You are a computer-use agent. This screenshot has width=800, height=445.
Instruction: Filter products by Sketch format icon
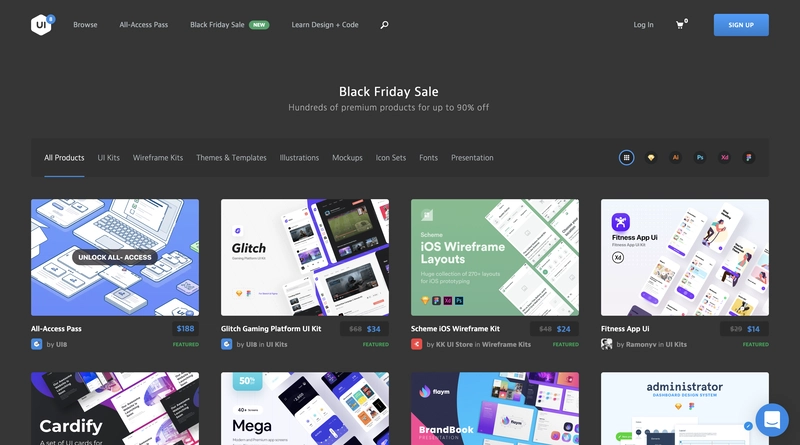651,158
